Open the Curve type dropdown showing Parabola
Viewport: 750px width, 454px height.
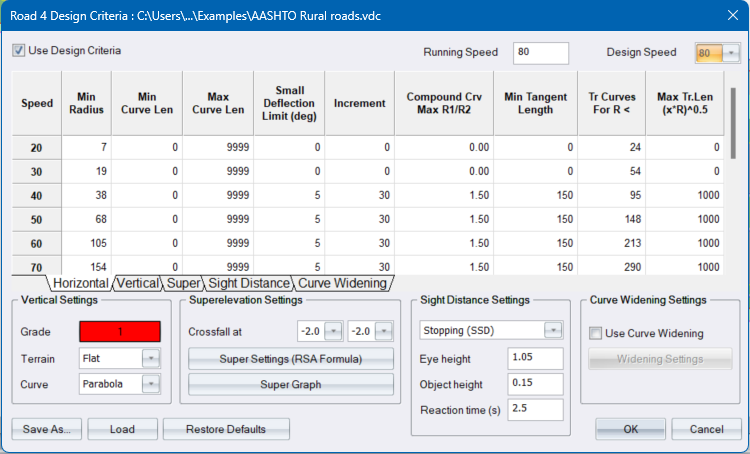pos(150,383)
